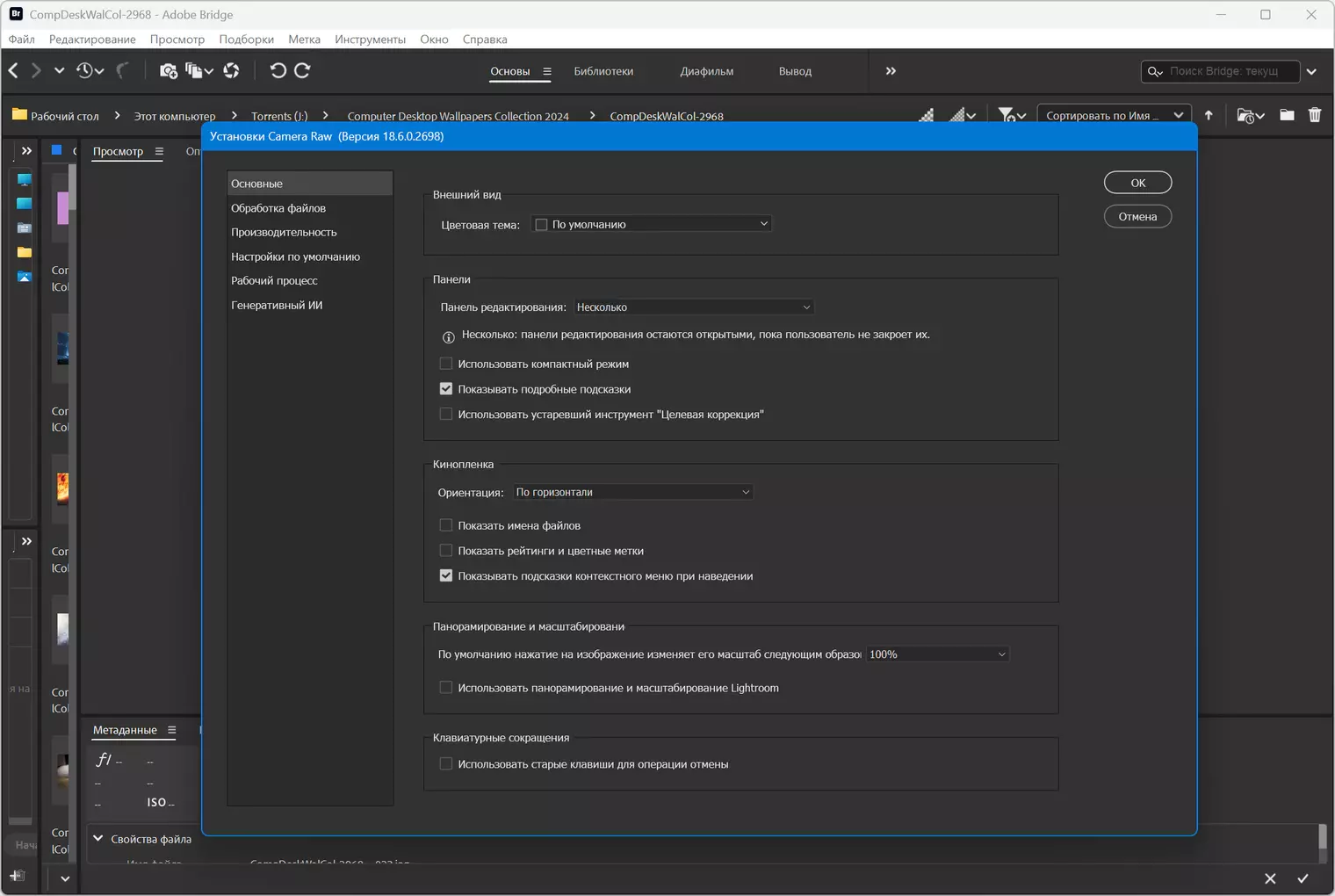Select Настройки по умолчанию category
Screen dimensions: 1335x896
(x=310, y=257)
